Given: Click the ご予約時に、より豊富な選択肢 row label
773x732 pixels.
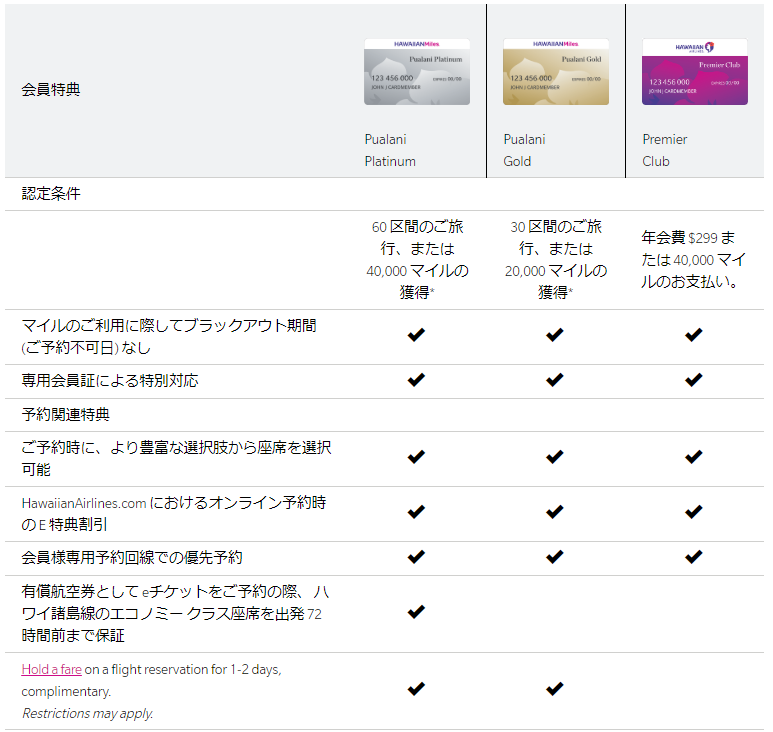Looking at the screenshot, I should coord(176,458).
